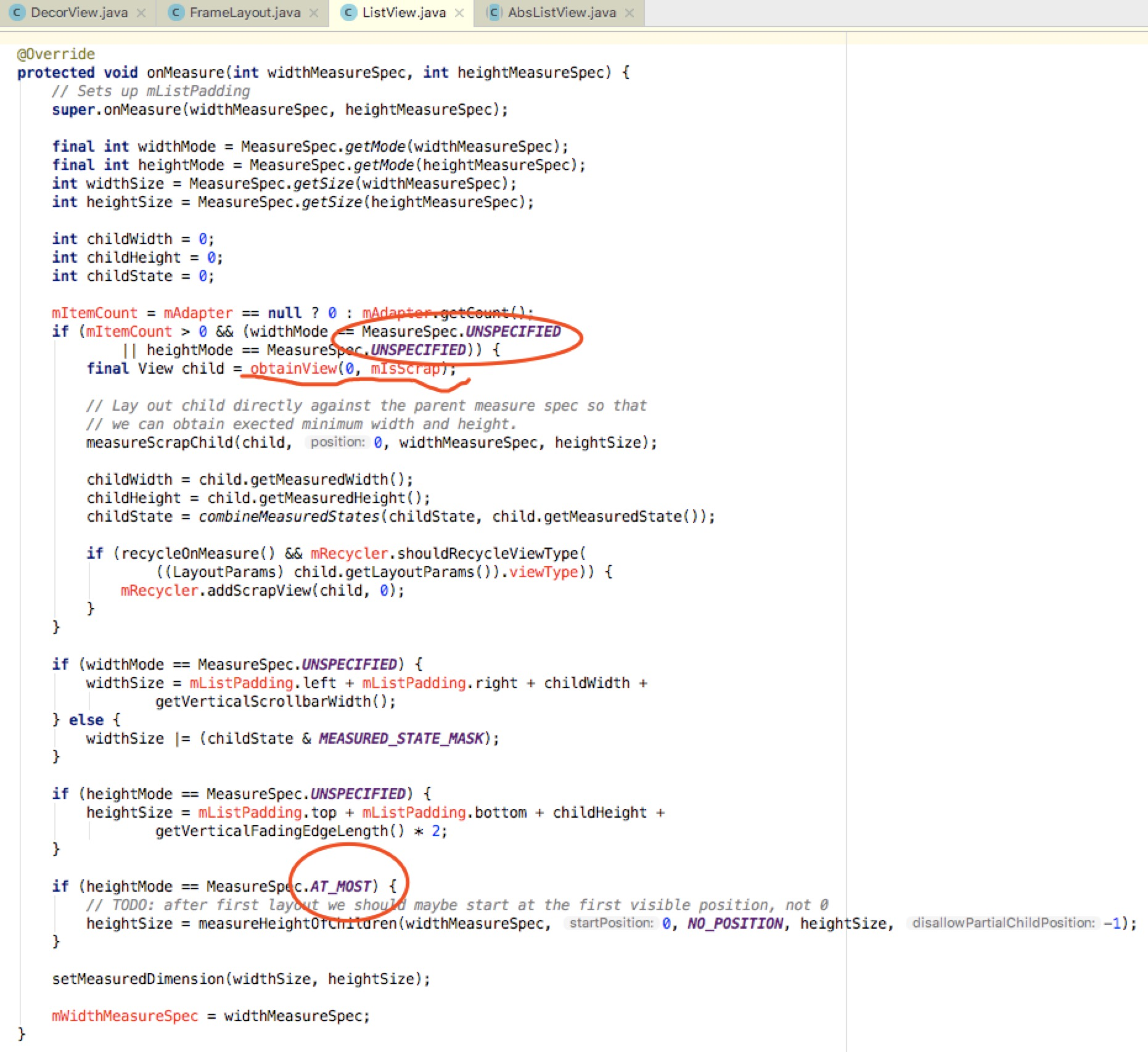This screenshot has height=1052, width=1148.
Task: Close the DecorView.java tab
Action: click(x=141, y=13)
